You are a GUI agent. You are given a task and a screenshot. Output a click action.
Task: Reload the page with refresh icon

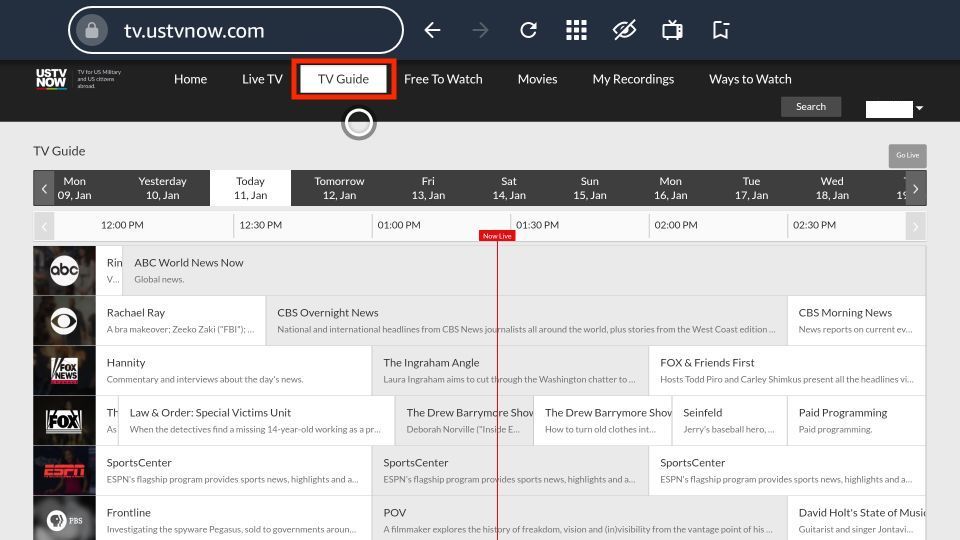[528, 30]
